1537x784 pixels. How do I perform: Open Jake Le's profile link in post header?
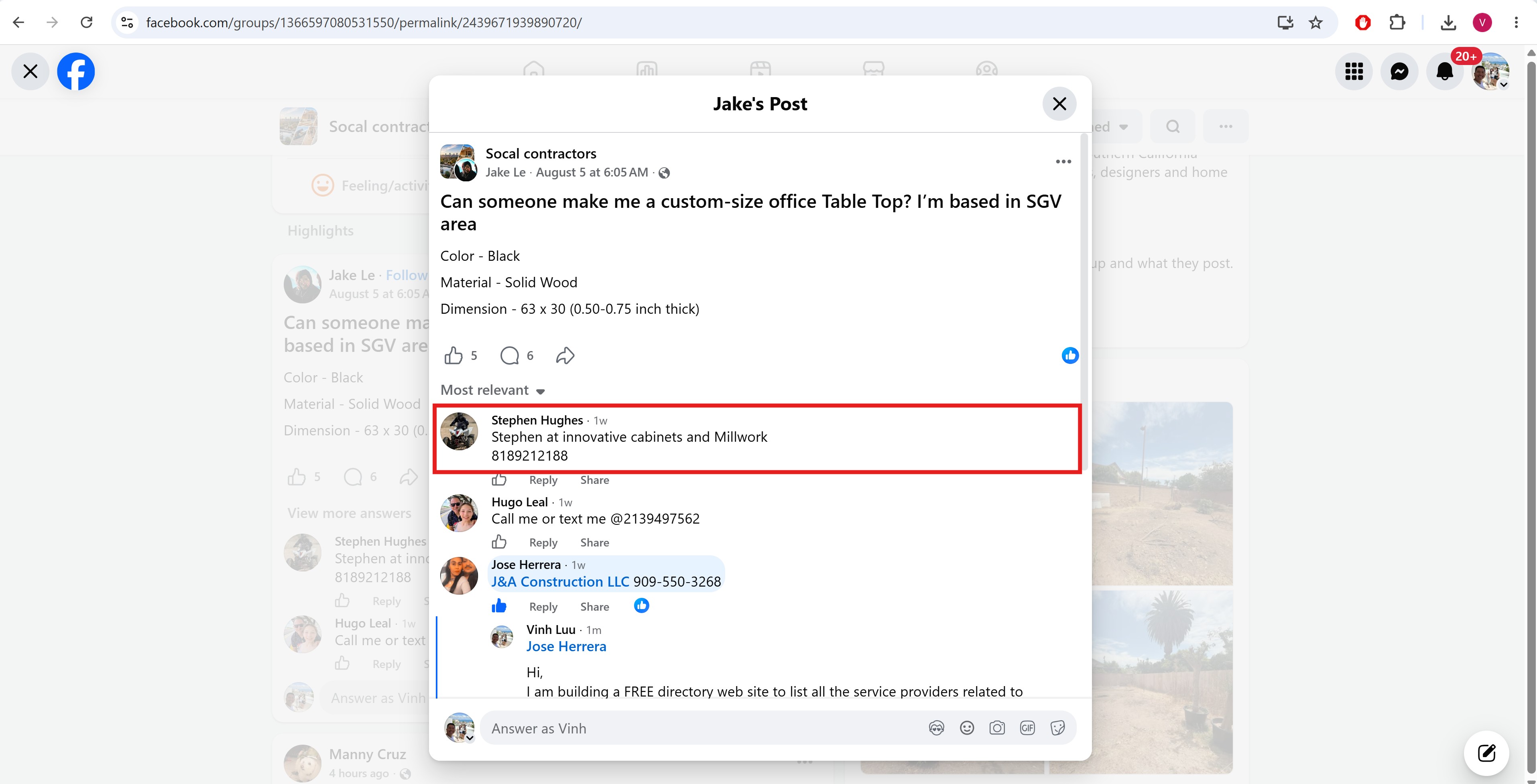[x=505, y=173]
